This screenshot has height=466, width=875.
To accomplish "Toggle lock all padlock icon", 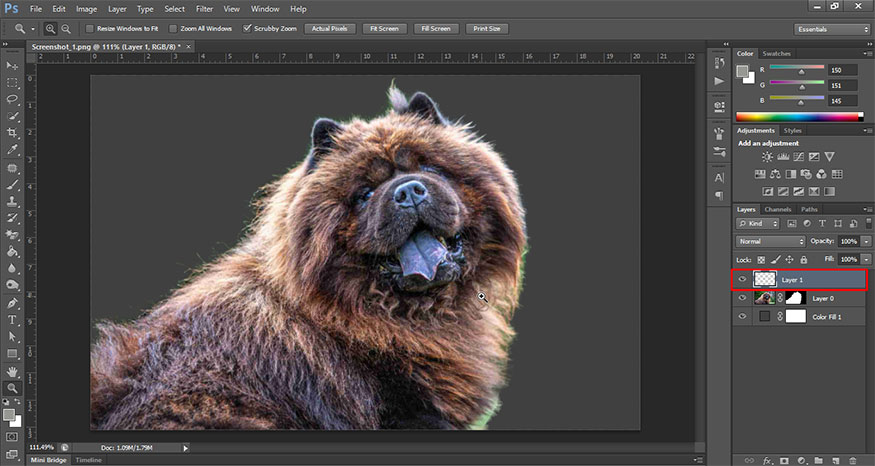I will [x=804, y=260].
